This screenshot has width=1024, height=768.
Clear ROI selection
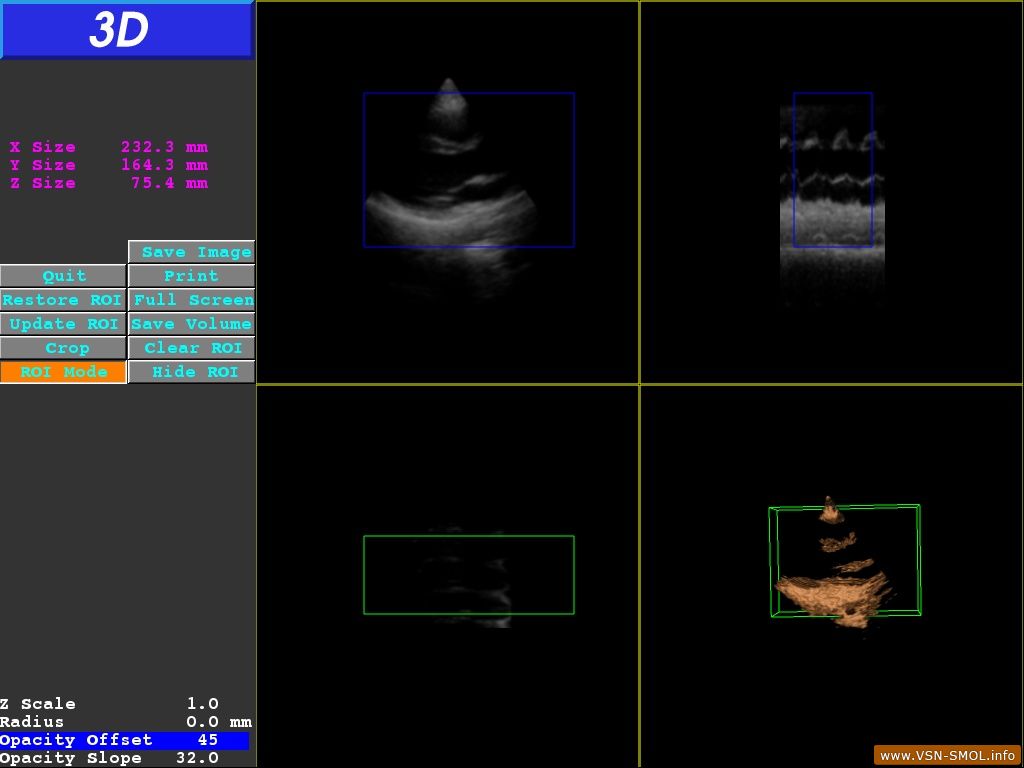(191, 348)
